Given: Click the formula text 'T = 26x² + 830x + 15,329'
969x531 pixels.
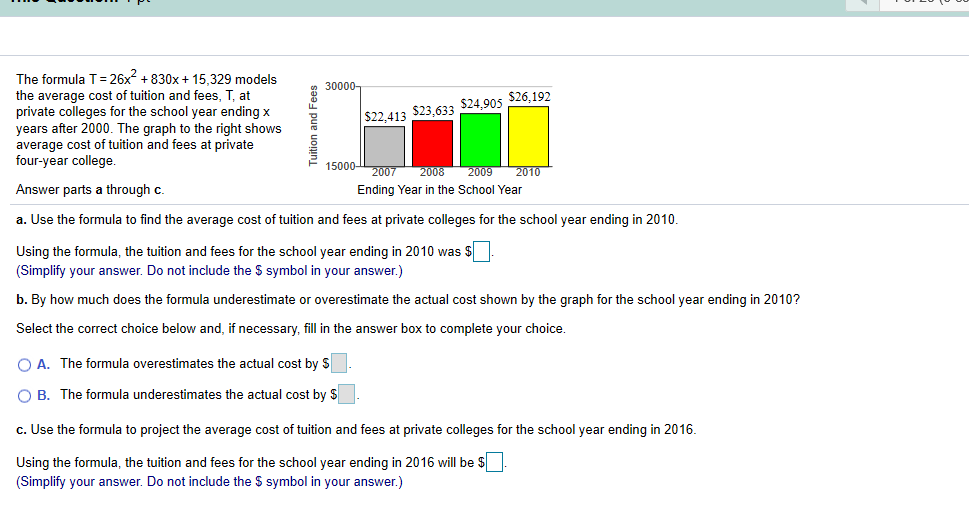Looking at the screenshot, I should point(161,78).
